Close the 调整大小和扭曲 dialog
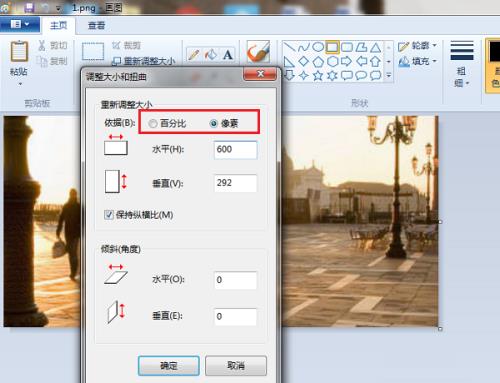The height and width of the screenshot is (383, 500). (260, 74)
